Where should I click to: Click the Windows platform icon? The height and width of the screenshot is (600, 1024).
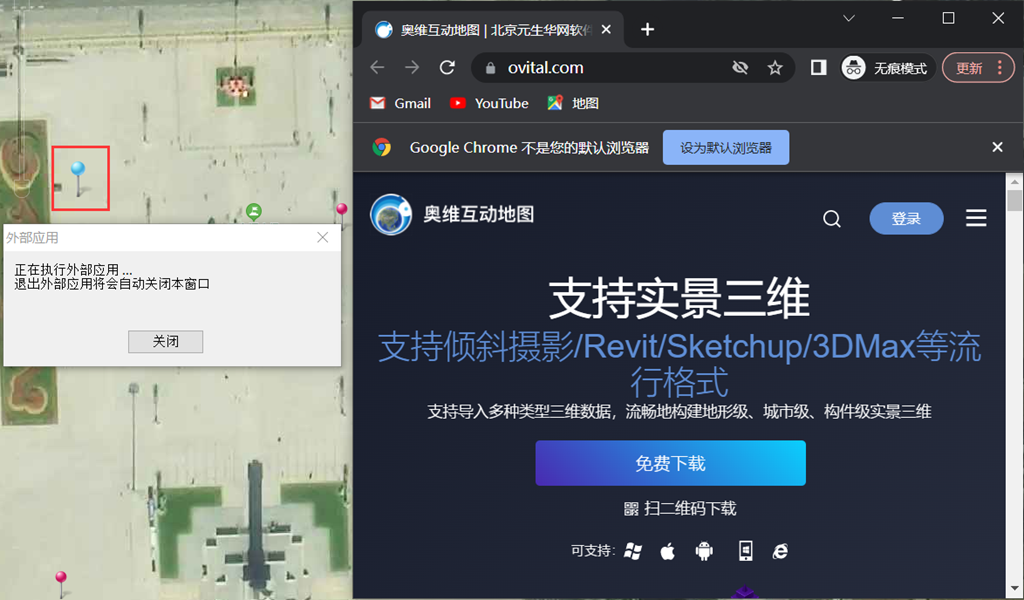coord(632,551)
